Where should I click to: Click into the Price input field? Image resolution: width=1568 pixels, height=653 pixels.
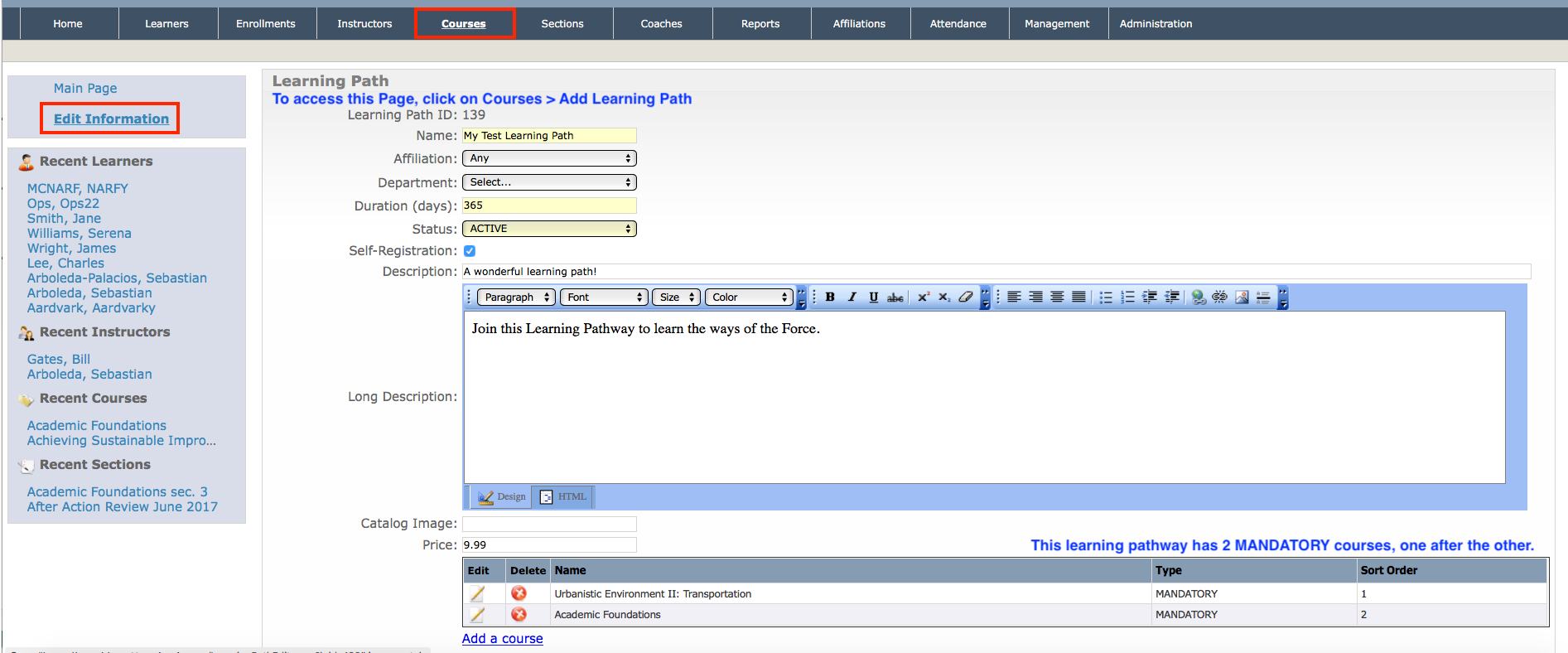click(x=549, y=545)
